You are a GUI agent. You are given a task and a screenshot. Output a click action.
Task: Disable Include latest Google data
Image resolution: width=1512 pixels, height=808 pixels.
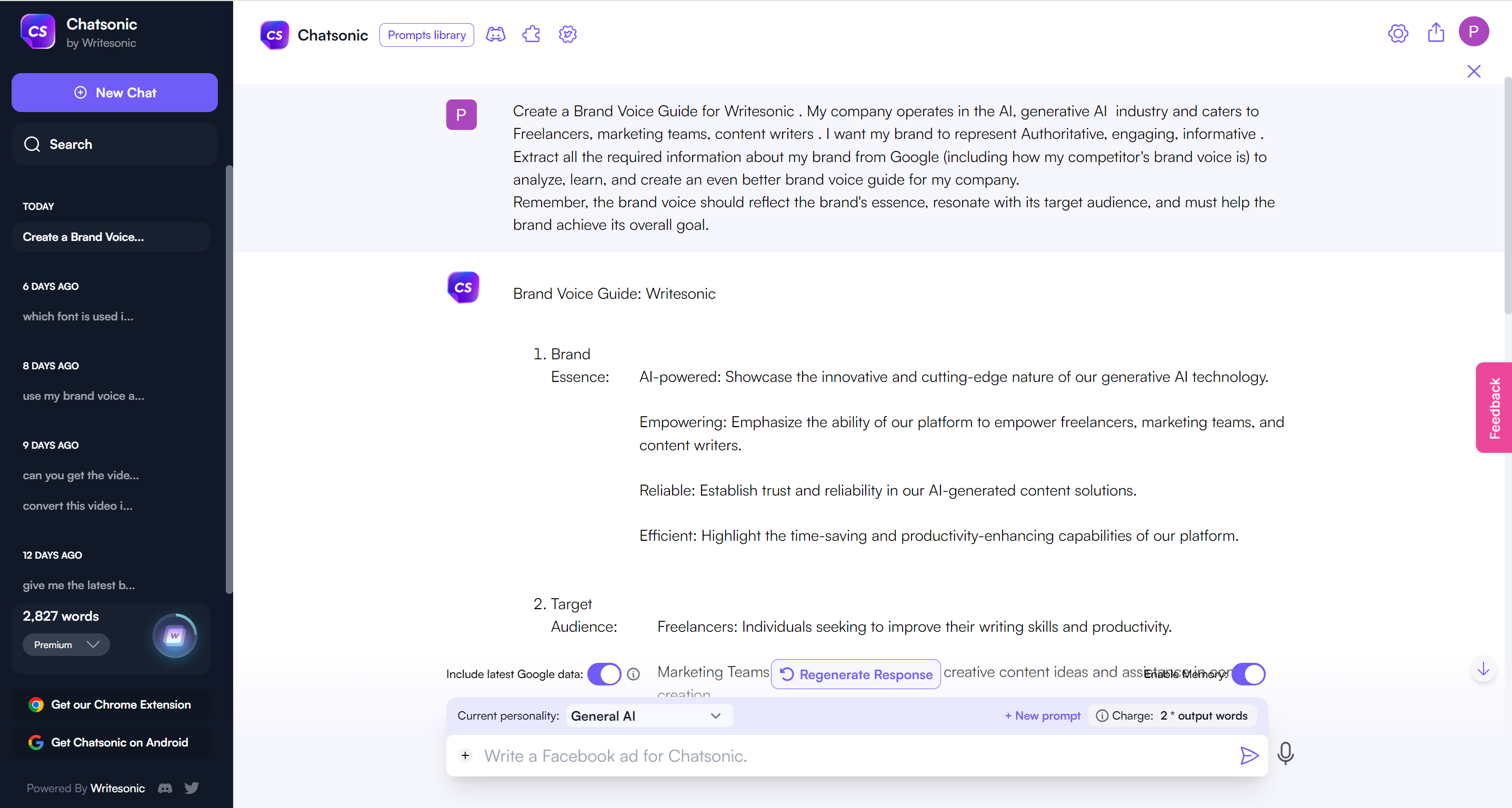click(x=604, y=674)
